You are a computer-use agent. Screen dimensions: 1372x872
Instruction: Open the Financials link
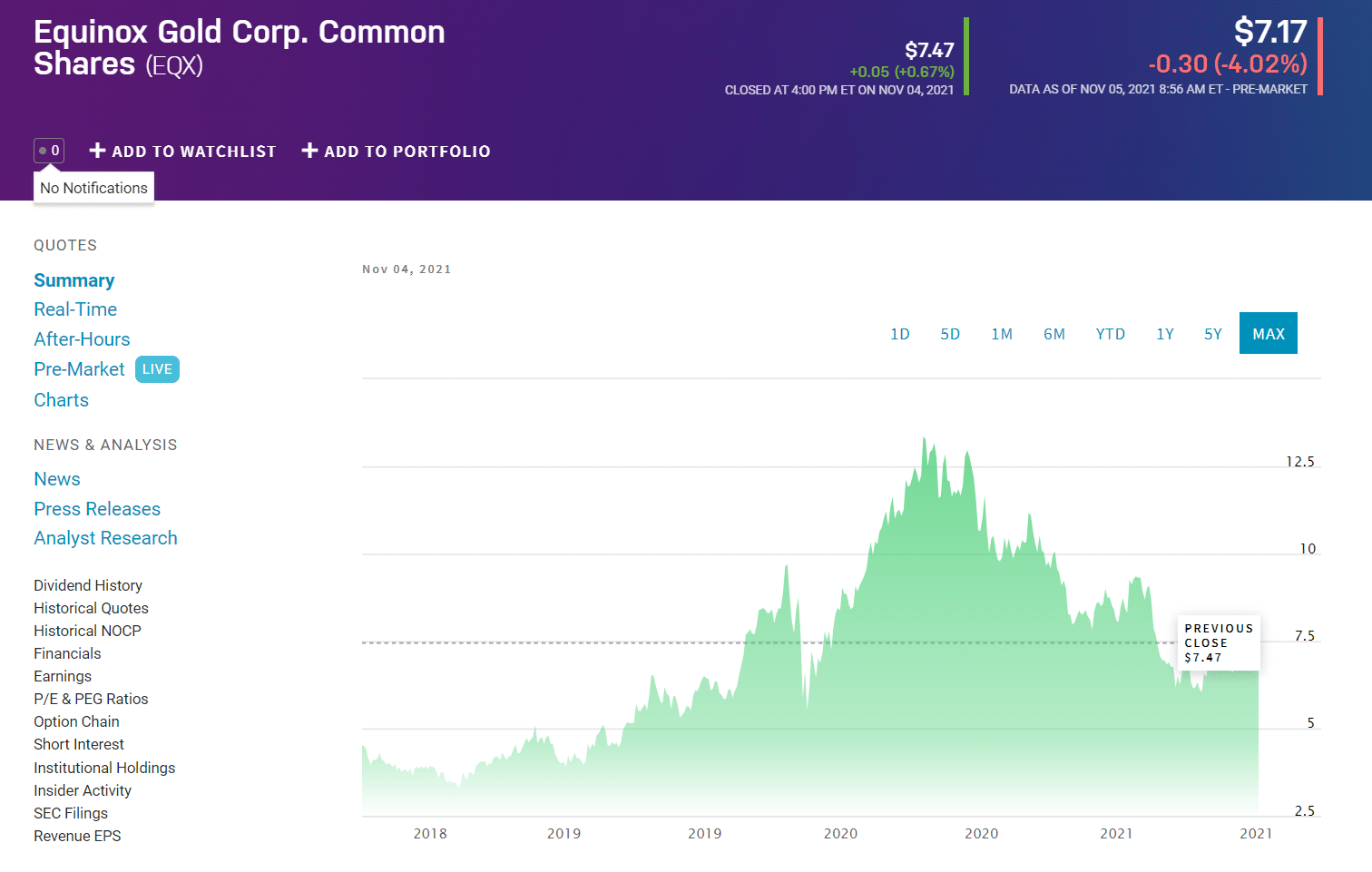(67, 653)
